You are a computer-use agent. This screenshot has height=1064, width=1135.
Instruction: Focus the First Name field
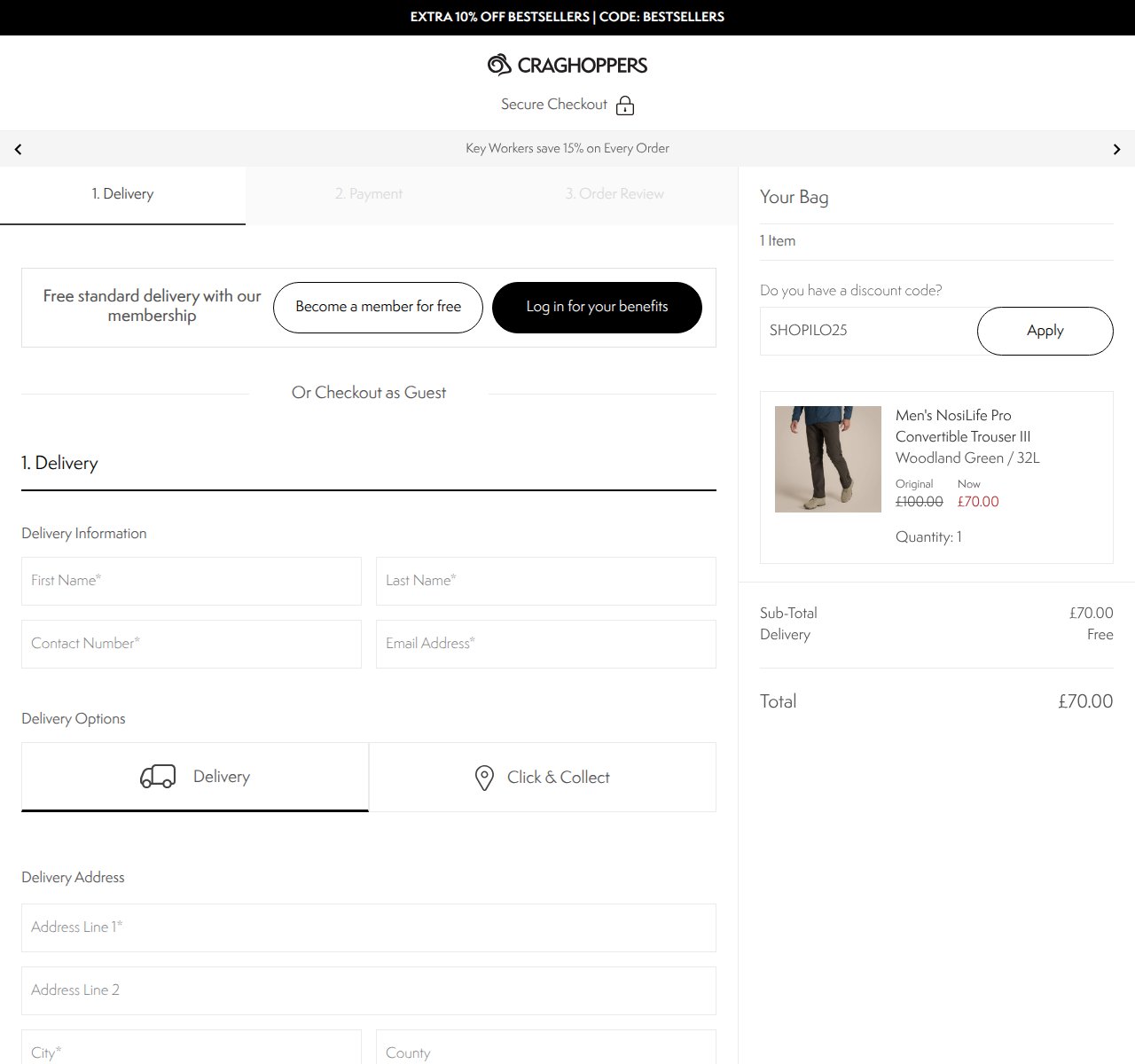coord(192,581)
